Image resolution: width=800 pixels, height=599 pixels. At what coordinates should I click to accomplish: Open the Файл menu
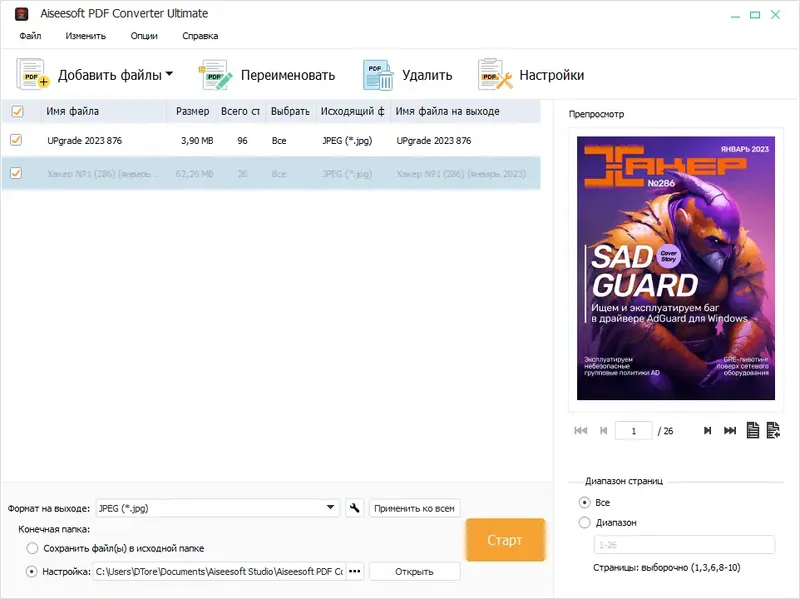29,34
